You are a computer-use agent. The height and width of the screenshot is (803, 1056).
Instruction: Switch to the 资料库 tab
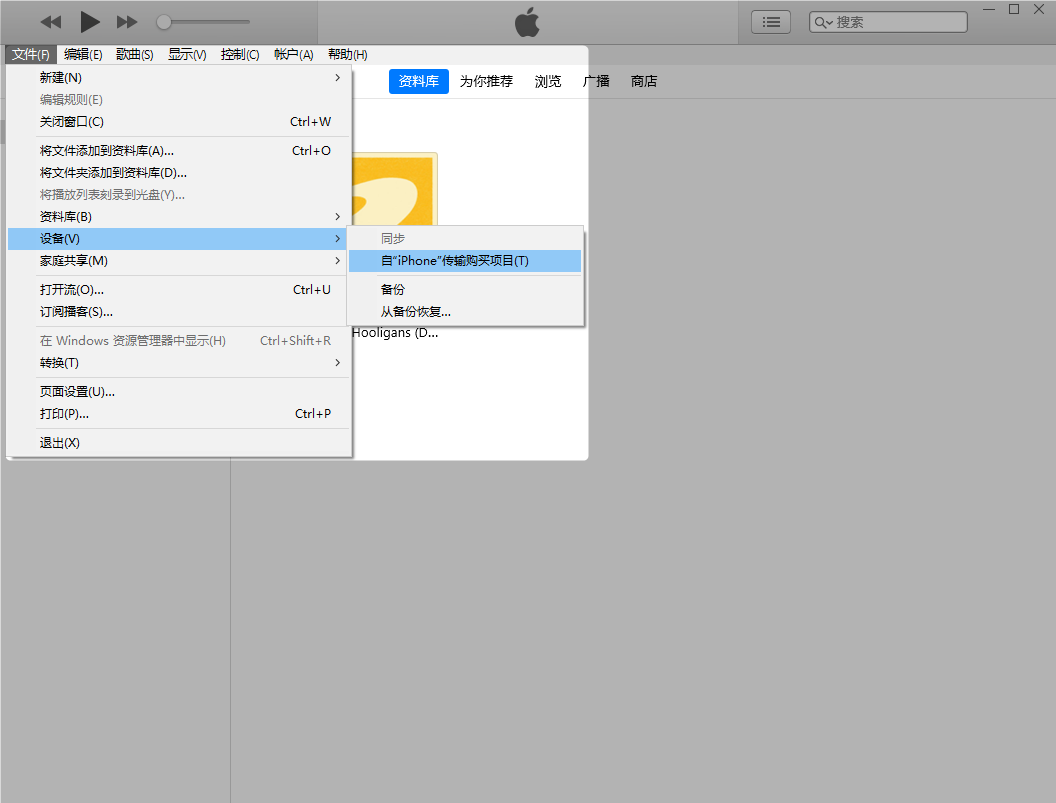(418, 82)
